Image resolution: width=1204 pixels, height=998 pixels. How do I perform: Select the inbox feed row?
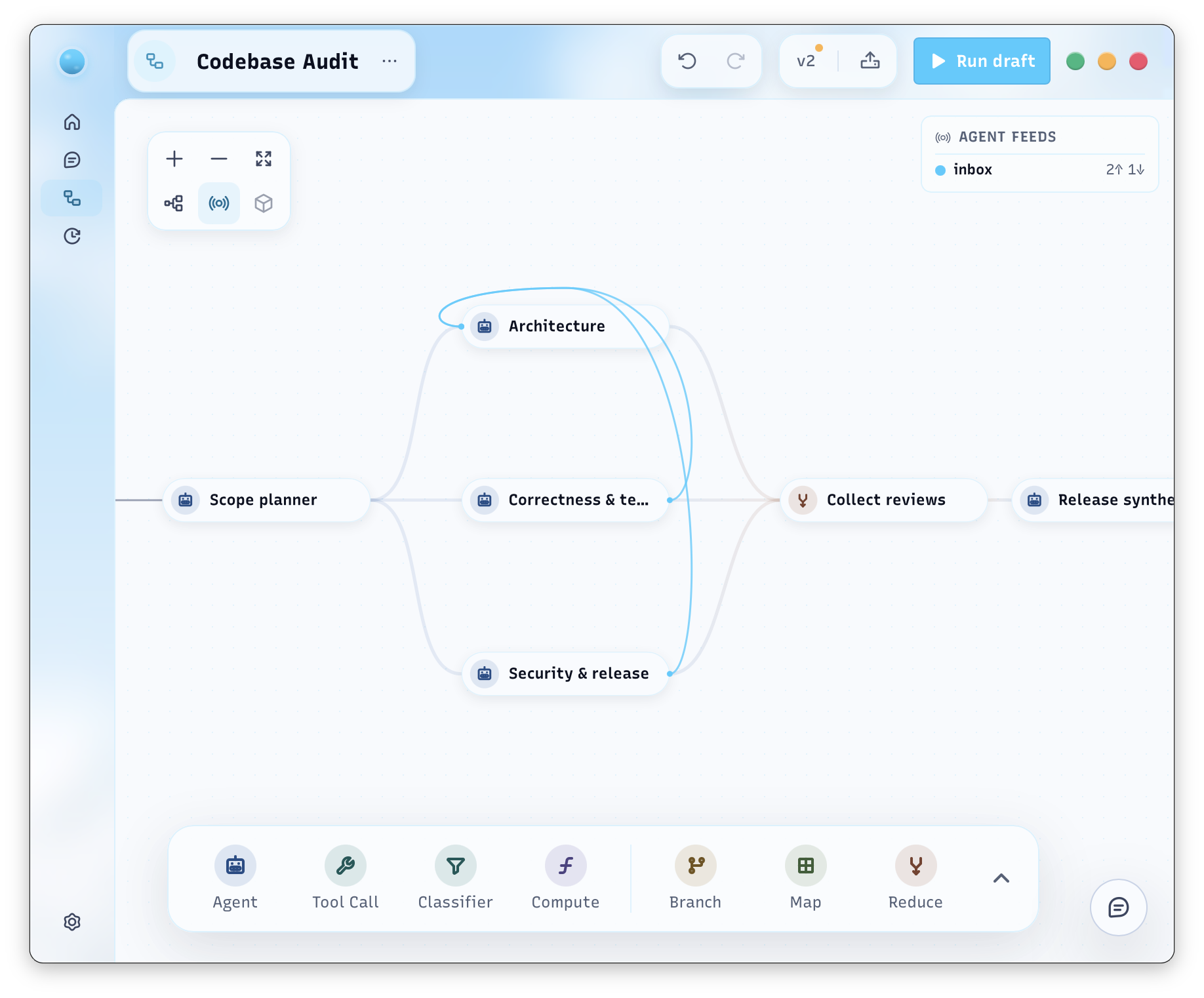click(x=1040, y=170)
